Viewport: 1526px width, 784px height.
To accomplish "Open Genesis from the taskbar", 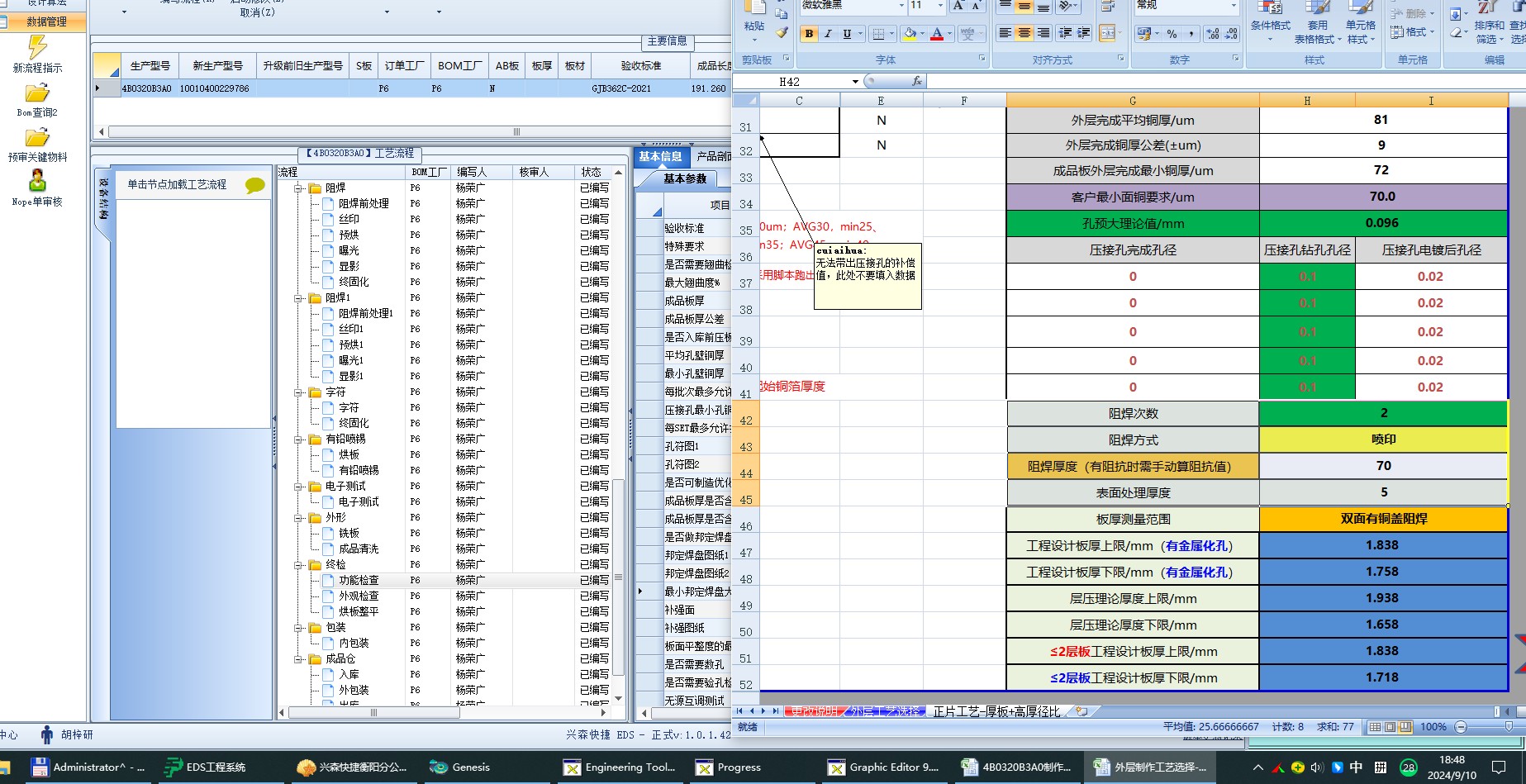I will [461, 767].
